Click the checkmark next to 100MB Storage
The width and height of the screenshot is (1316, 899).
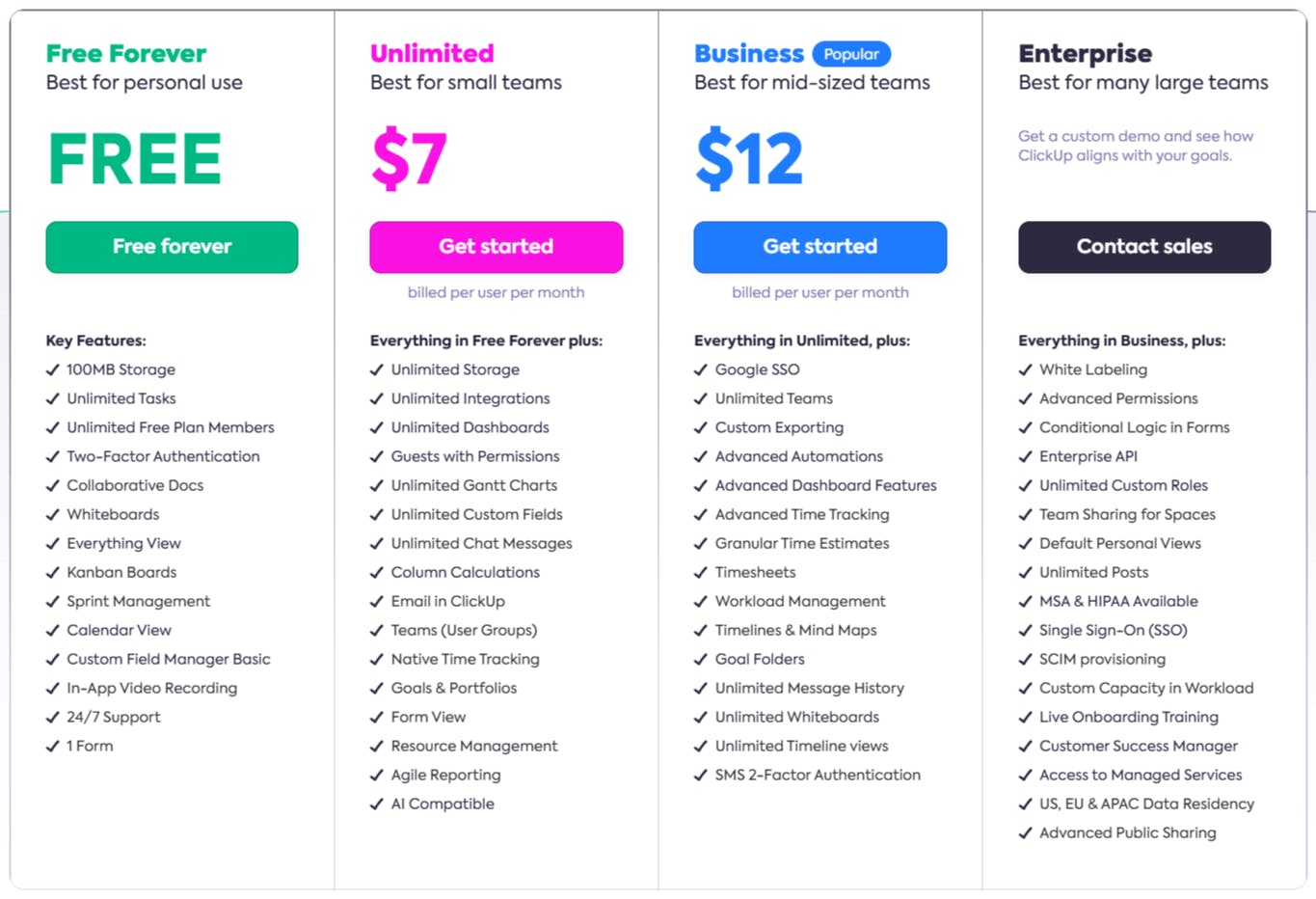(x=53, y=369)
